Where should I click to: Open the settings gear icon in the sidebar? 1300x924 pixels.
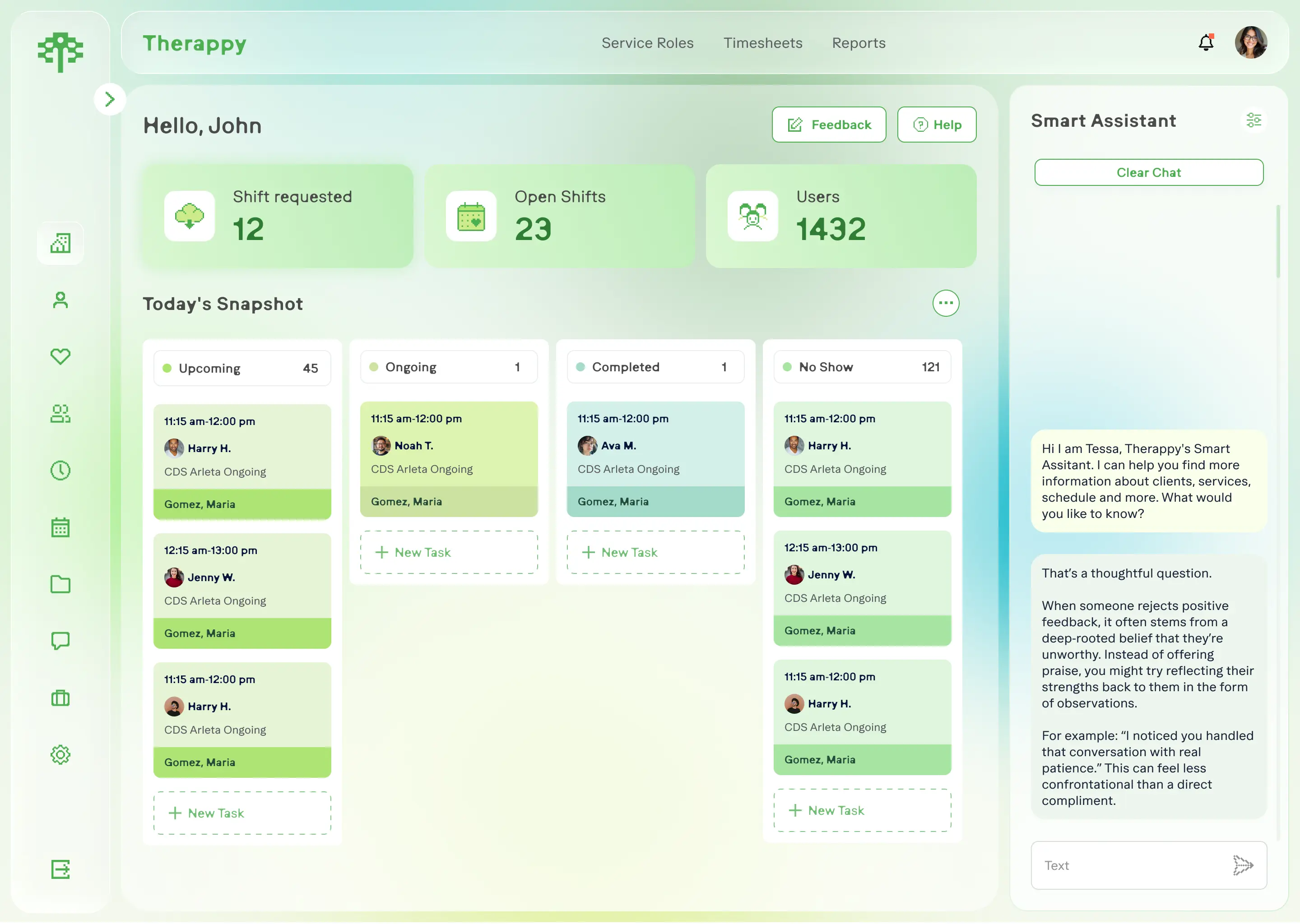60,754
